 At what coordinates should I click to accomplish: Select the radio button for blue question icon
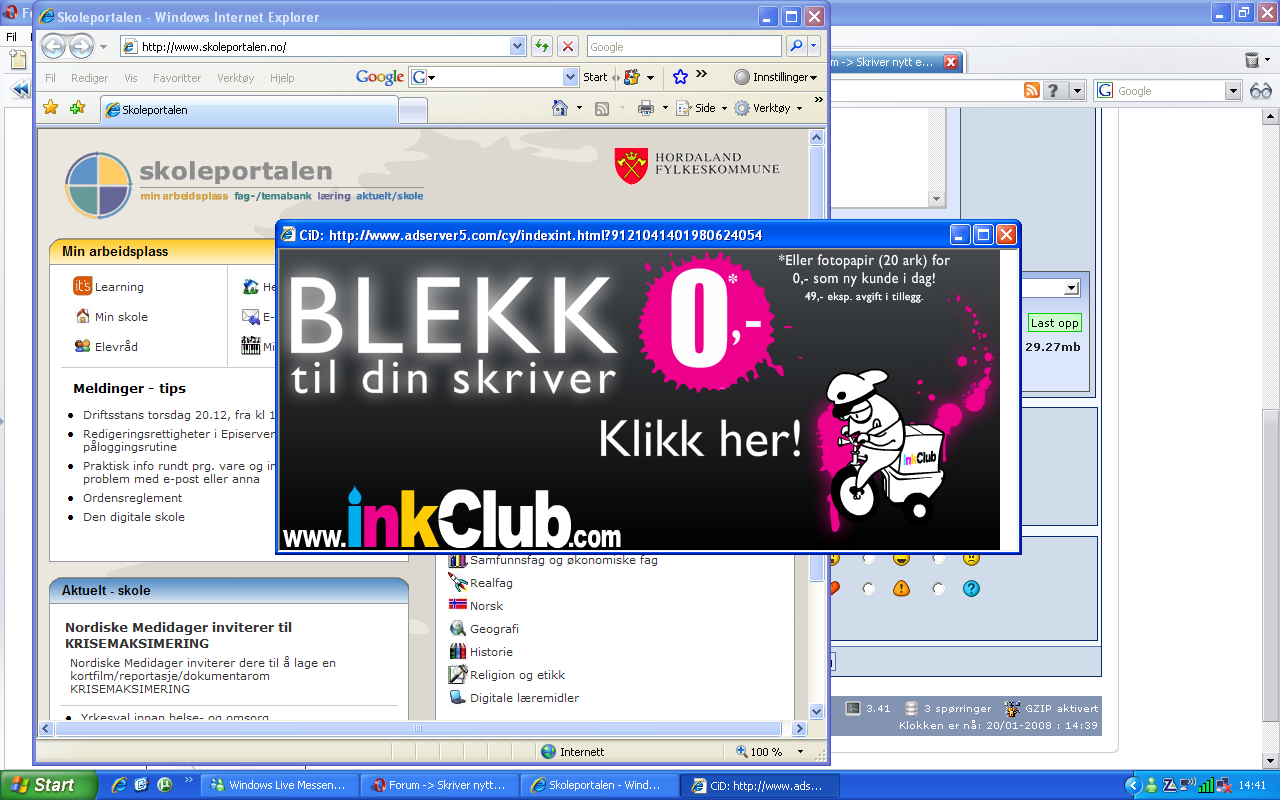coord(938,589)
